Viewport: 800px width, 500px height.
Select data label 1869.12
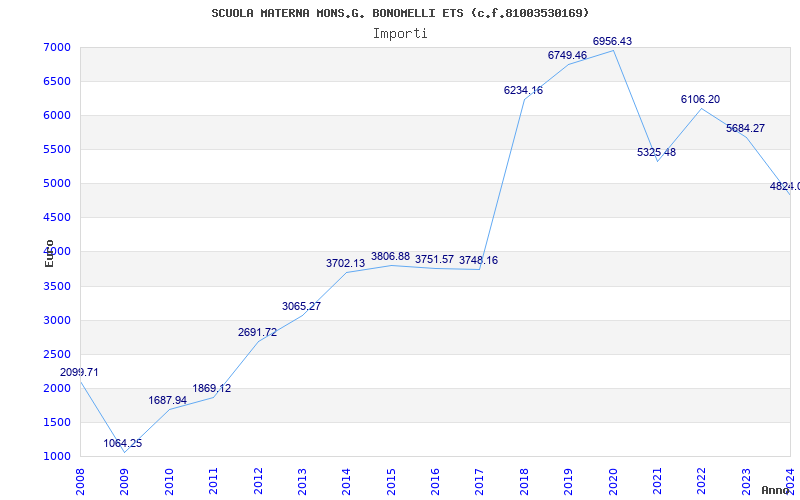[211, 388]
